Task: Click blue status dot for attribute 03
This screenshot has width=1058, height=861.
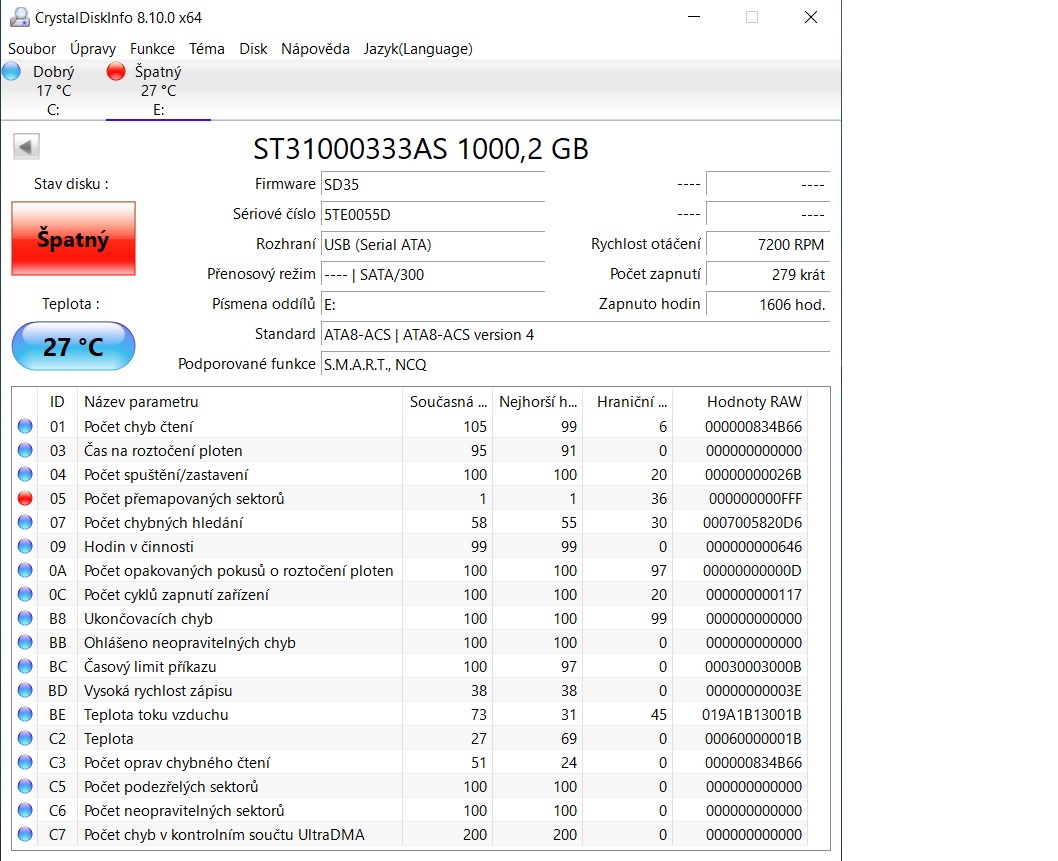Action: (x=25, y=450)
